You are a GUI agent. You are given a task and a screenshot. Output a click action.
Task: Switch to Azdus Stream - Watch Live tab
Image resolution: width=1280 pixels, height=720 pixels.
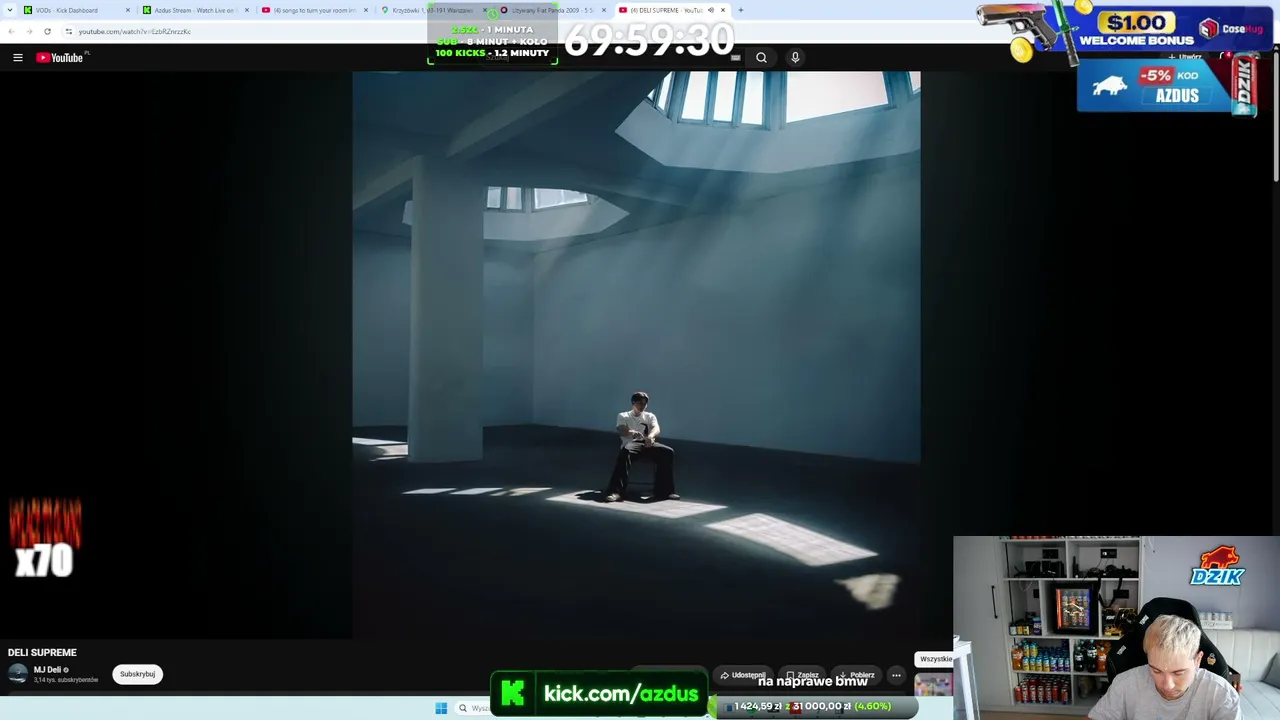pyautogui.click(x=195, y=10)
